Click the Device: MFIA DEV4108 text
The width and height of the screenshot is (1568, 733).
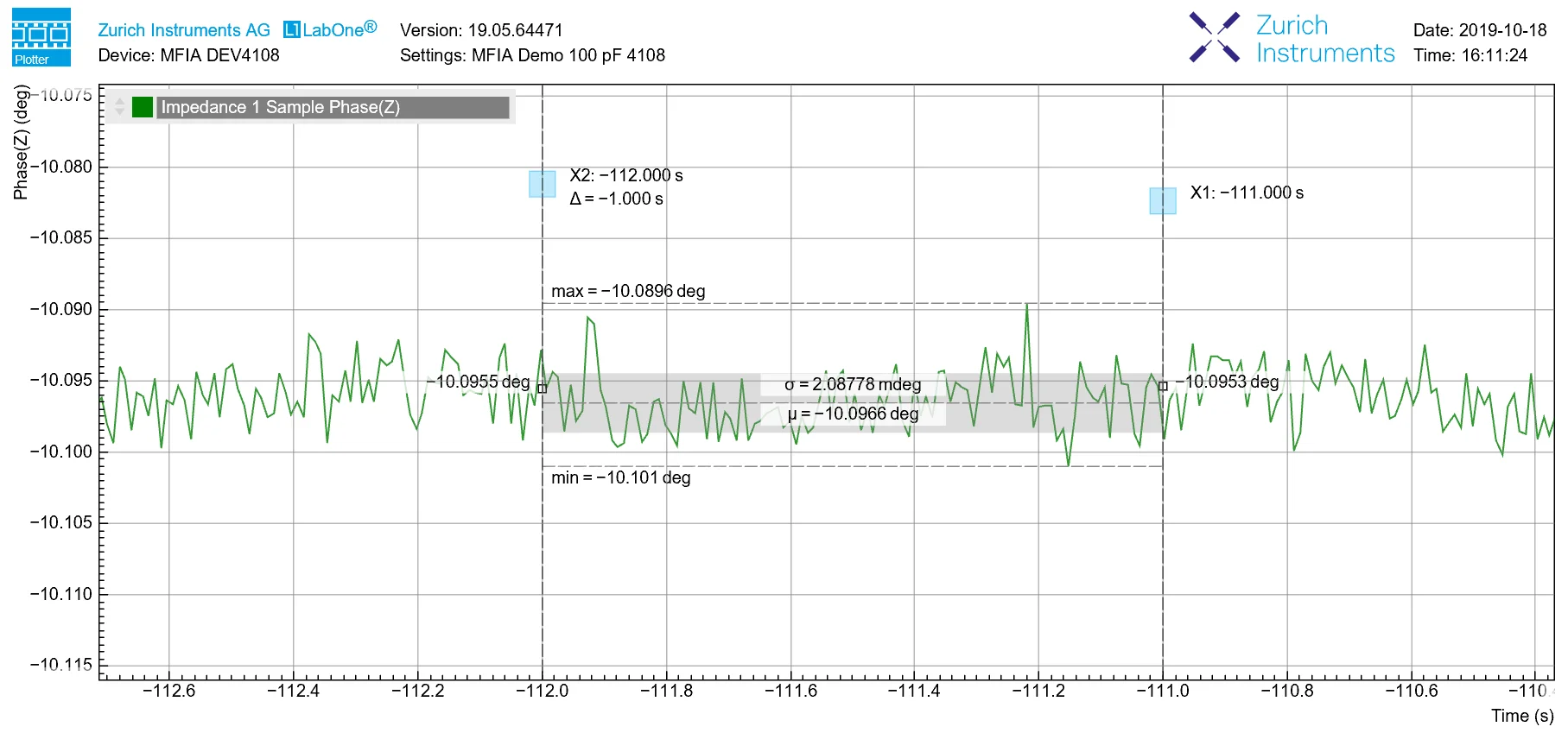tap(189, 55)
